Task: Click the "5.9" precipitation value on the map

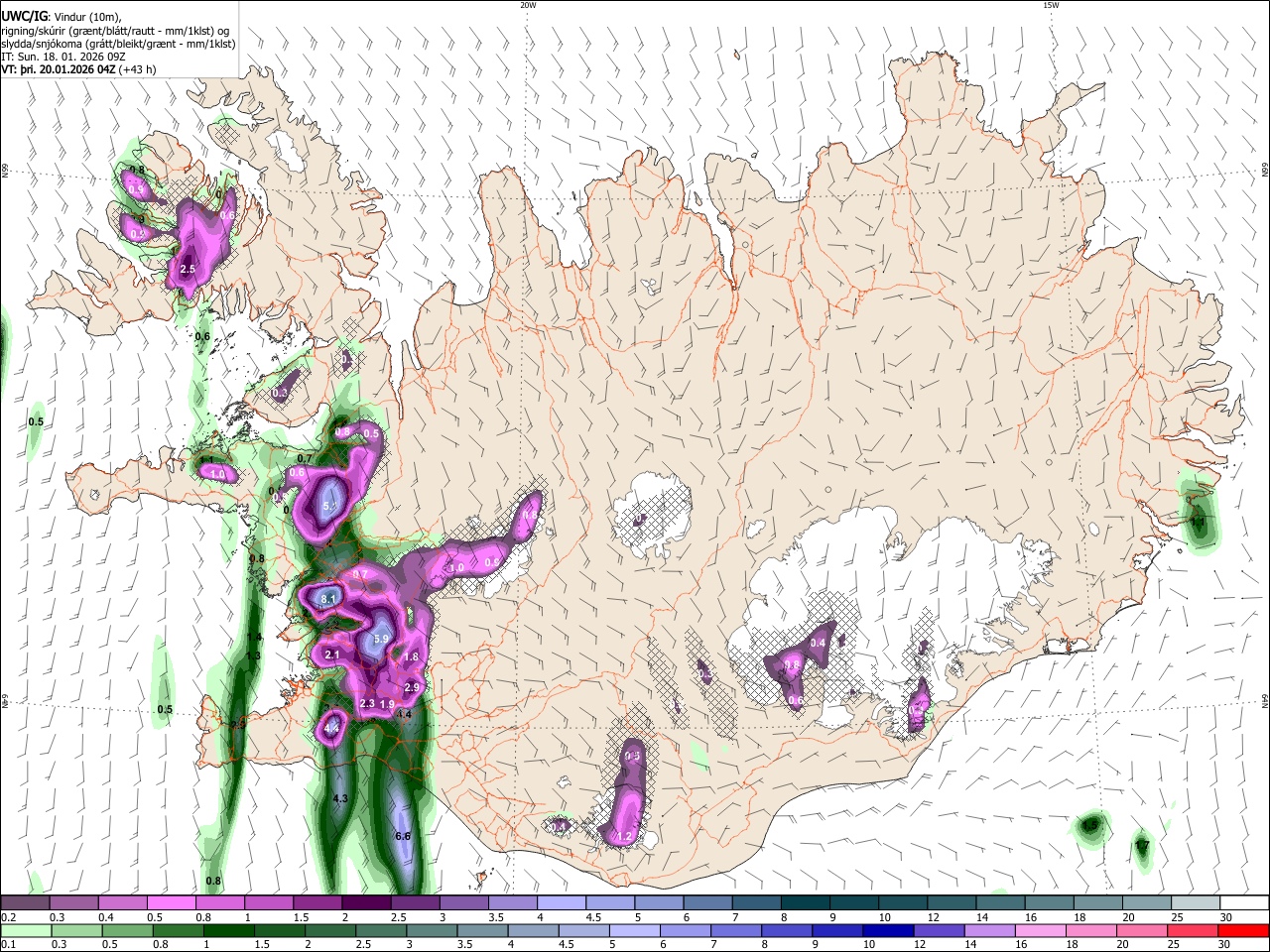Action: click(380, 641)
